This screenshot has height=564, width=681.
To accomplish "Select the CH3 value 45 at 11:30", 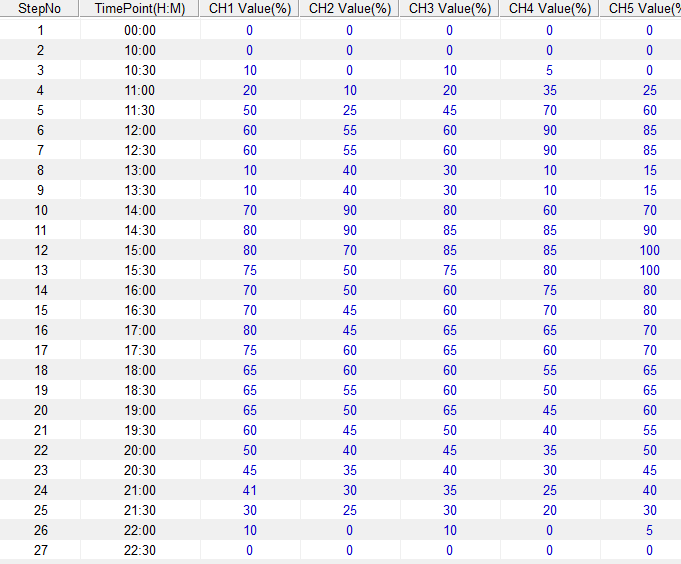I will pyautogui.click(x=449, y=110).
